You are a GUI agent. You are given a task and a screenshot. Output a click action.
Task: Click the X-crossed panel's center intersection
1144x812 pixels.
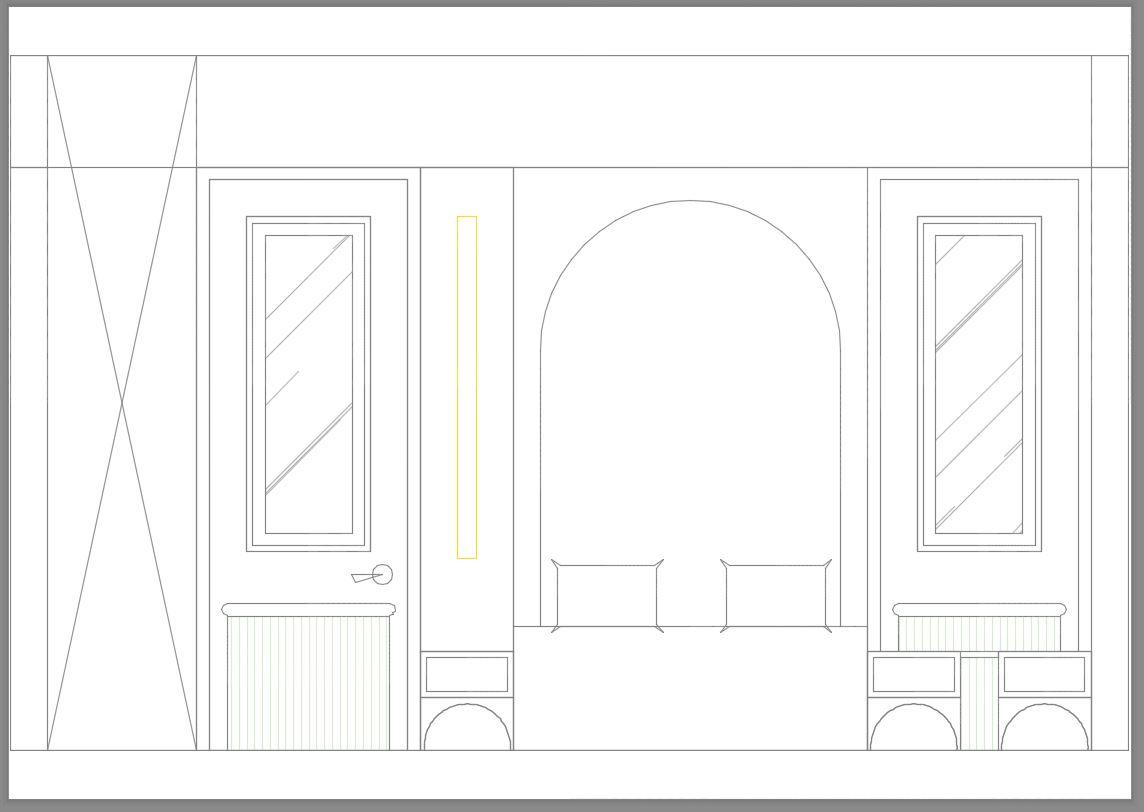pyautogui.click(x=122, y=403)
